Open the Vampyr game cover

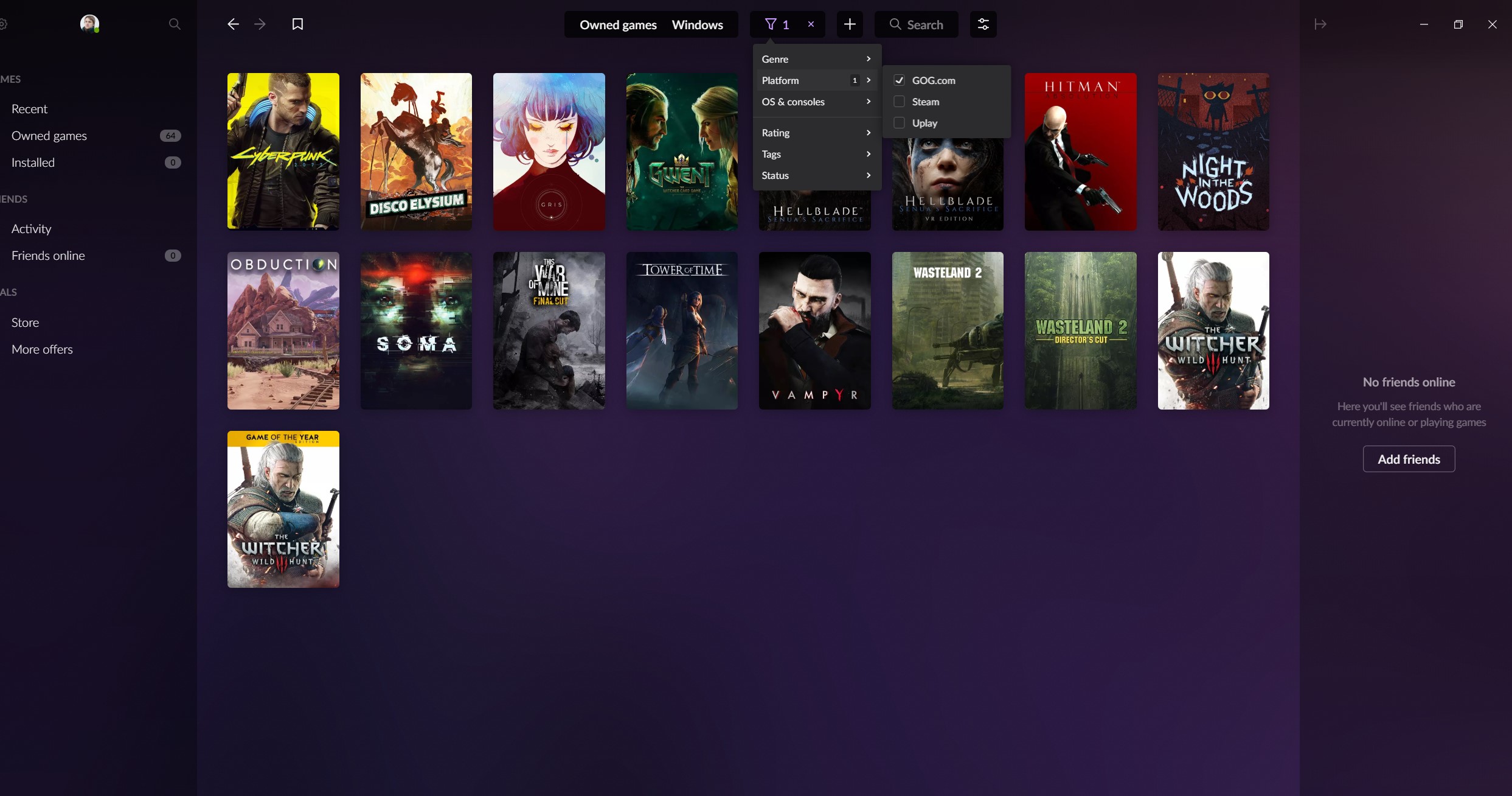click(x=815, y=330)
